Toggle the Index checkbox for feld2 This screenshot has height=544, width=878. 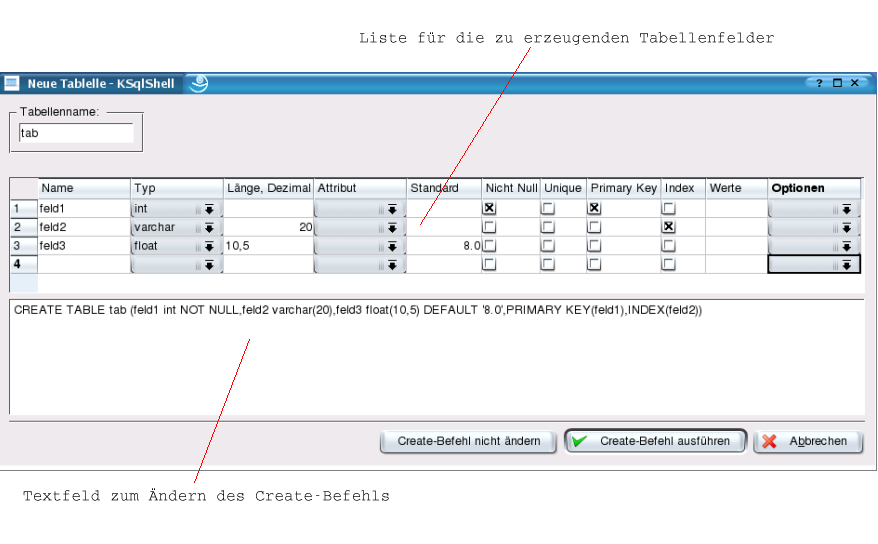668,227
